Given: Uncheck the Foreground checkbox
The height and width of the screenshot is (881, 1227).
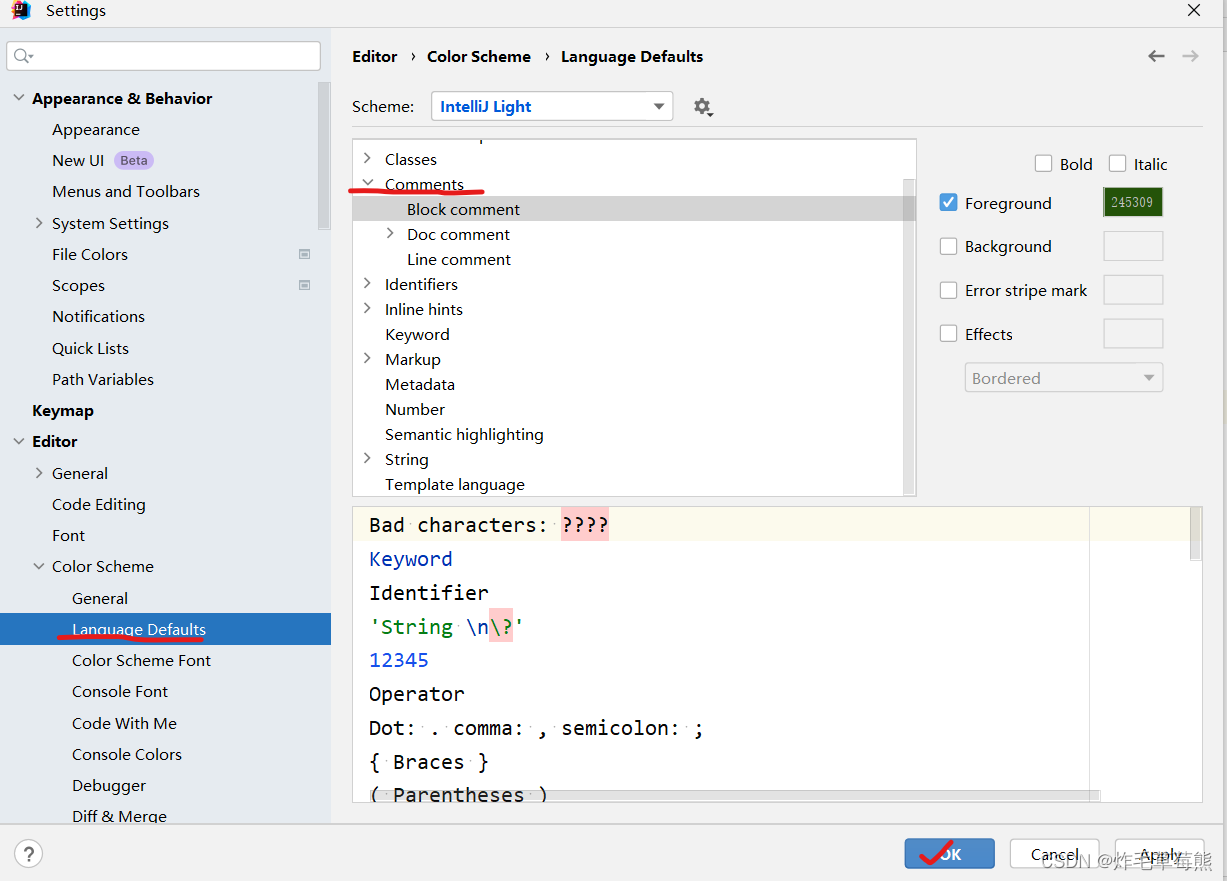Looking at the screenshot, I should pos(949,203).
